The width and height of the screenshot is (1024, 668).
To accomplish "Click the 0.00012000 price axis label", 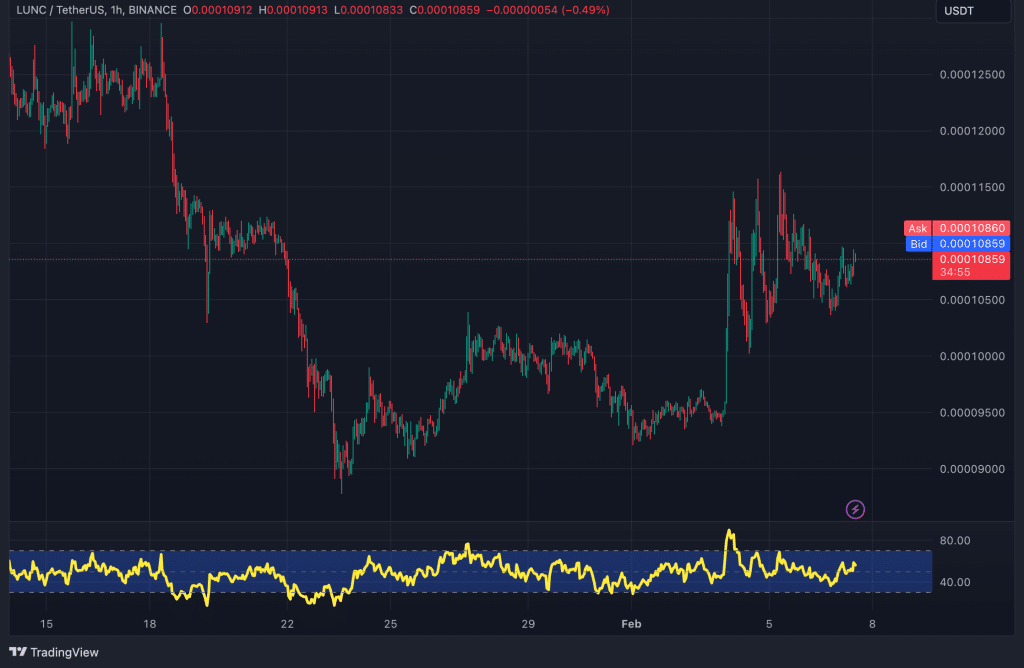I will click(972, 131).
